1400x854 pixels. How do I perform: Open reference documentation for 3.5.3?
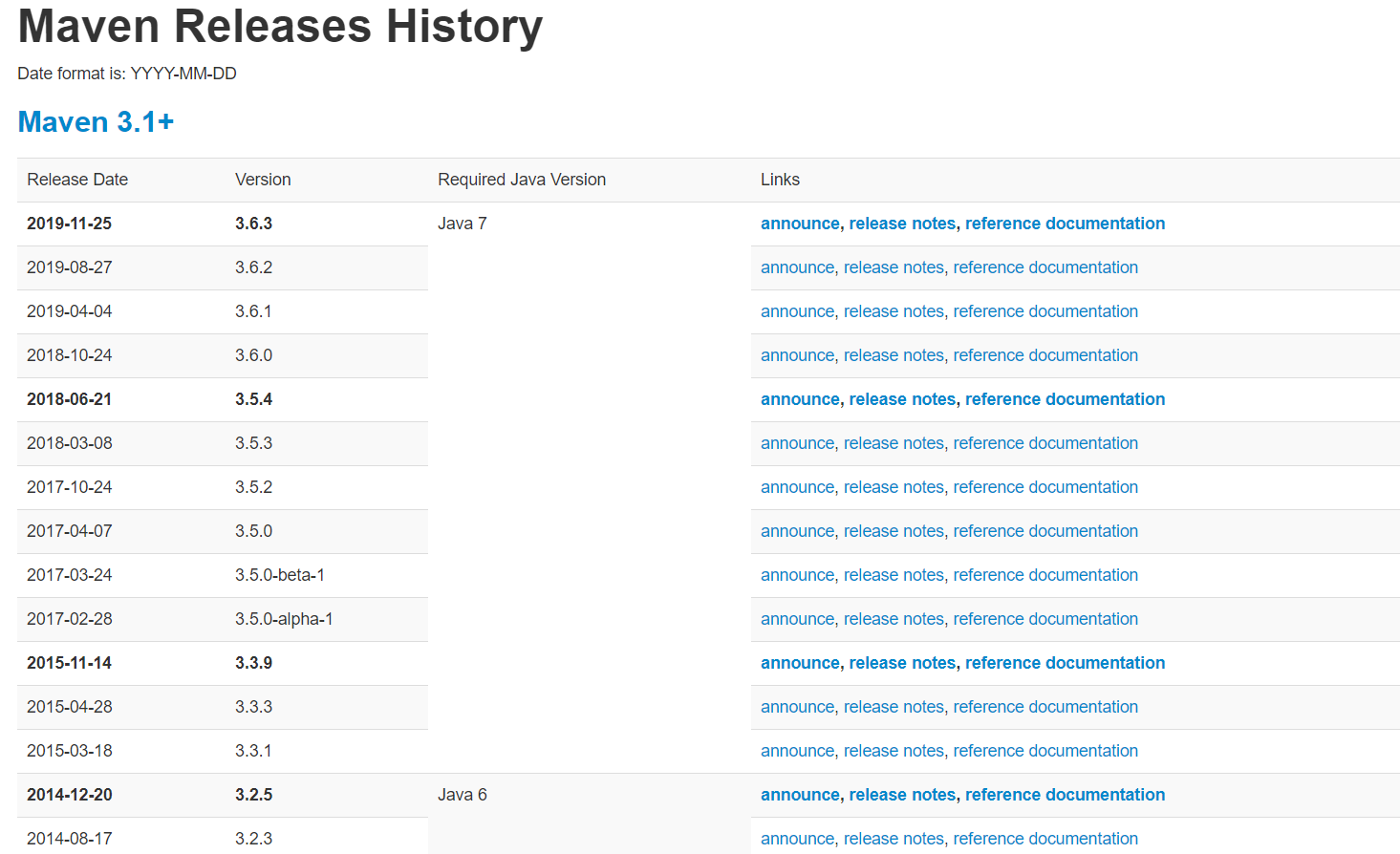pyautogui.click(x=1045, y=443)
